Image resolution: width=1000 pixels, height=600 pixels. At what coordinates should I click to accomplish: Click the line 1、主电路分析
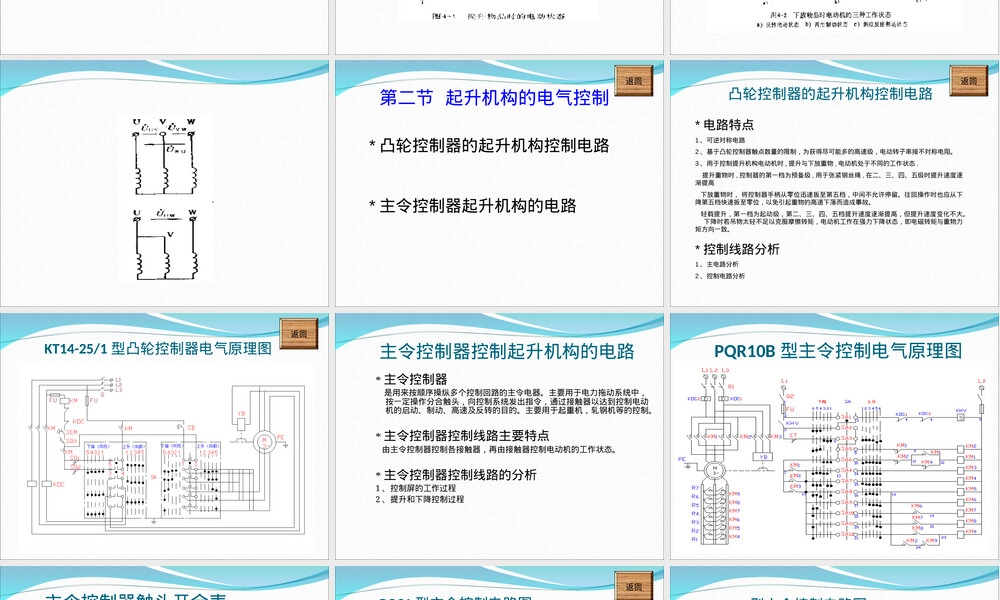click(717, 264)
